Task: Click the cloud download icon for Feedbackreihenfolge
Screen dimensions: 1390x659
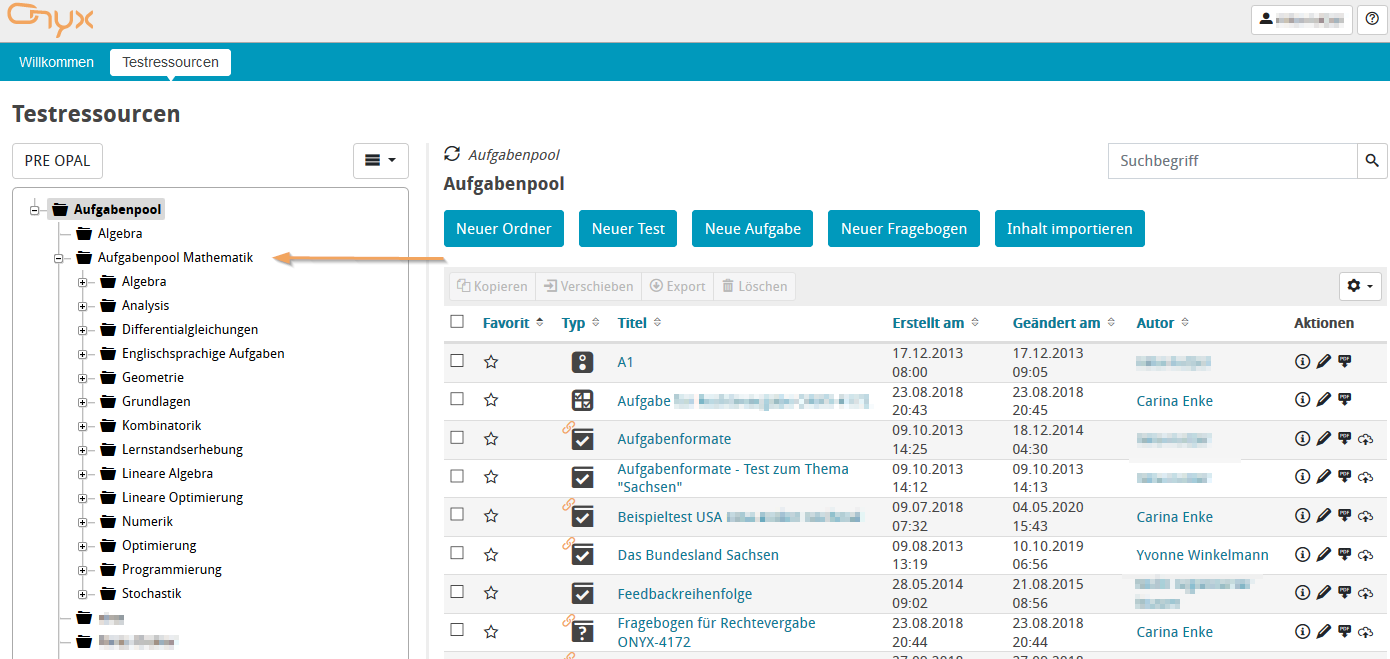Action: [x=1367, y=593]
